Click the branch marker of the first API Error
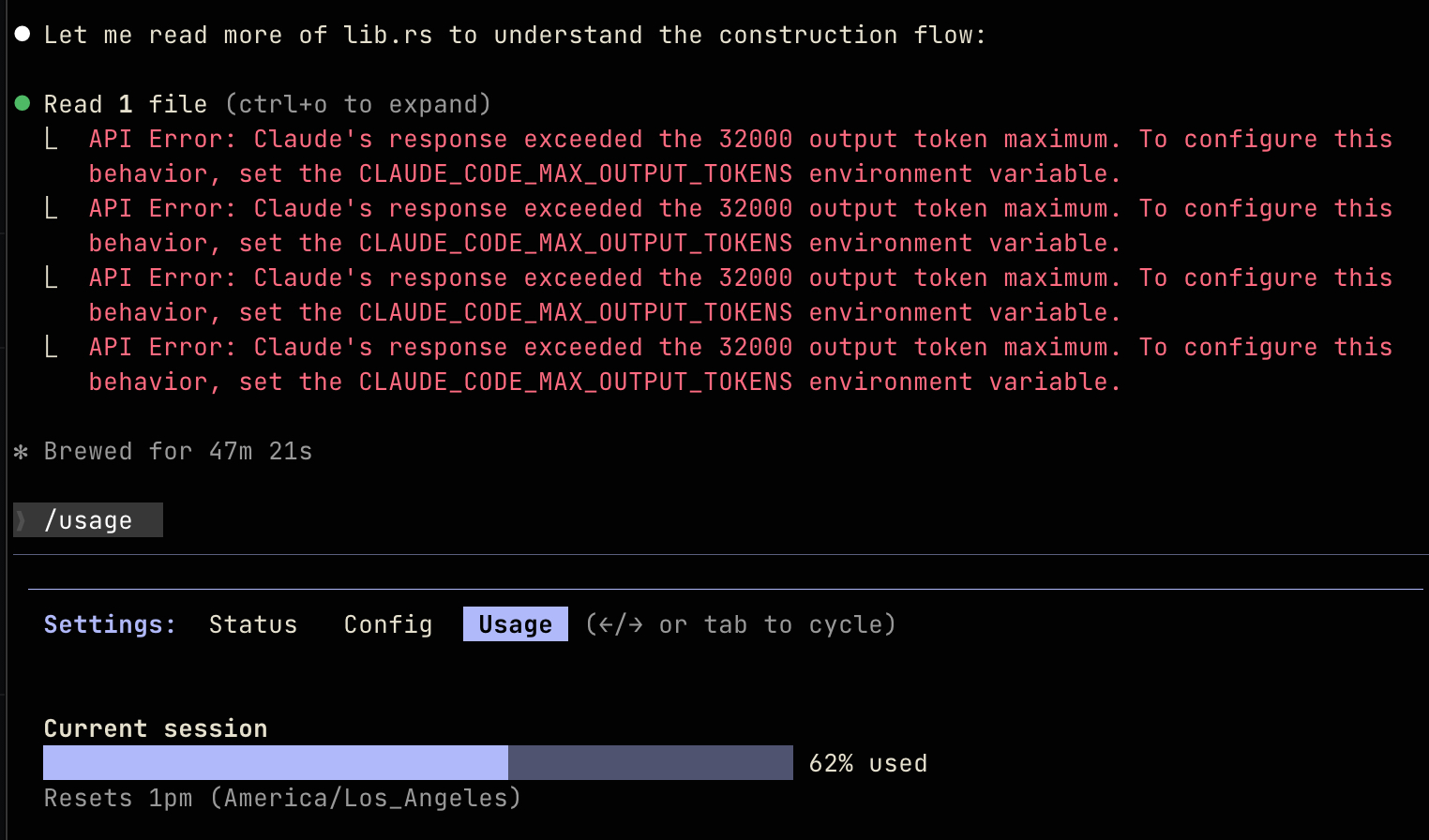 pos(52,139)
